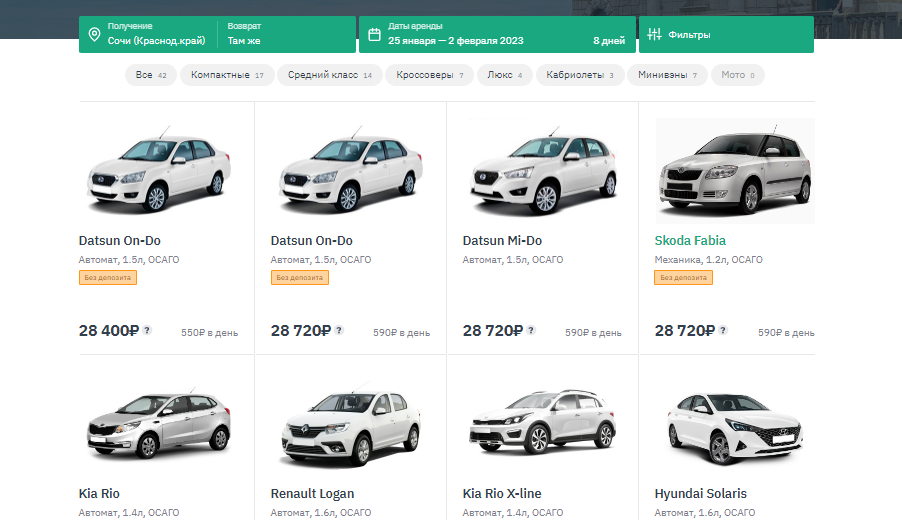902x520 pixels.
Task: Open price hint icon for Datsun Mi-Do
Action: (x=531, y=330)
